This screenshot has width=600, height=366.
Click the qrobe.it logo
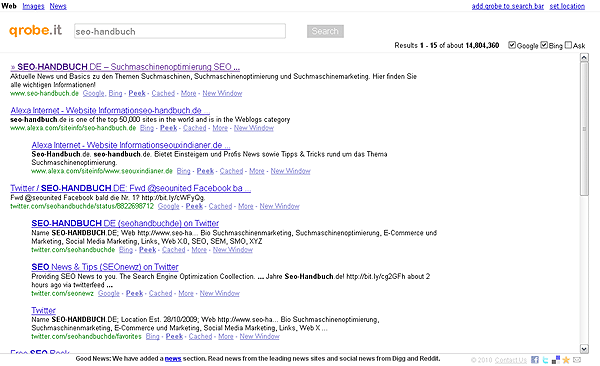coord(35,30)
